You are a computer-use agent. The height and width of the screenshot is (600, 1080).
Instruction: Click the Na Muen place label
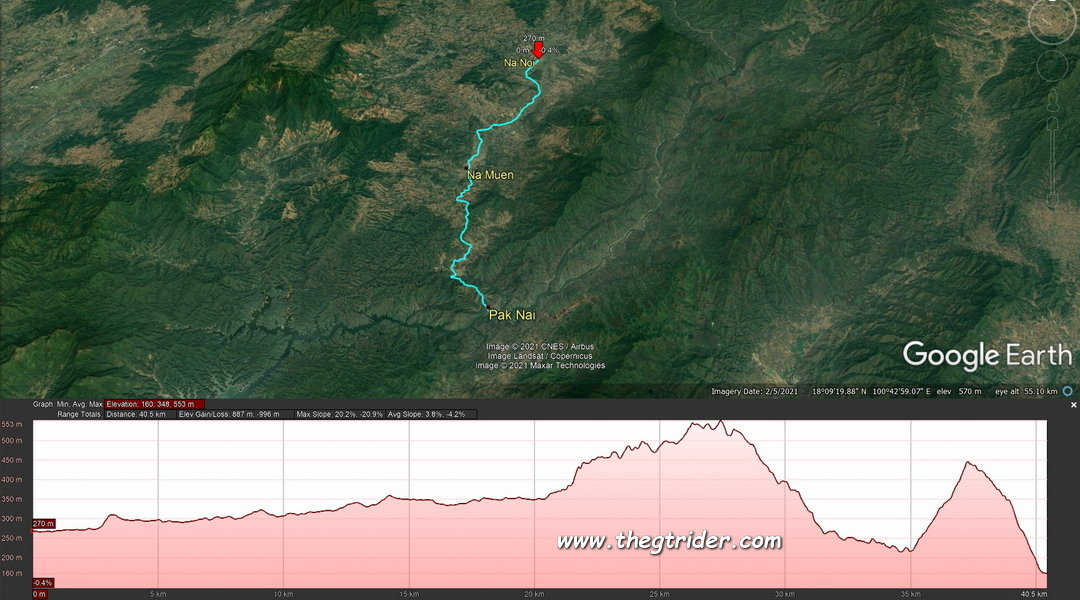pyautogui.click(x=490, y=175)
